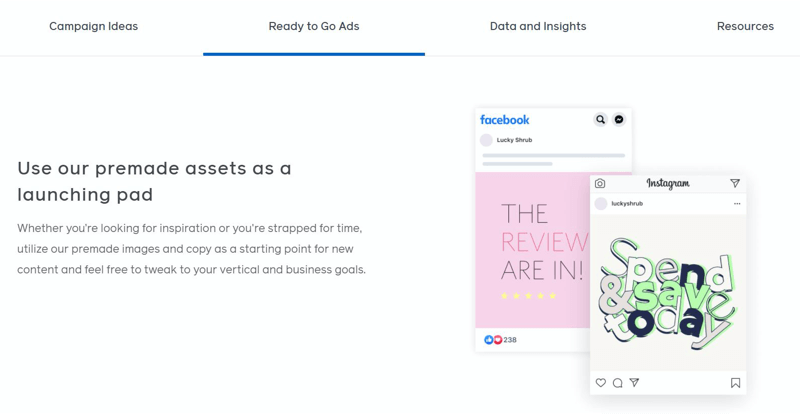Click the Lucky Shrub profile name
Image resolution: width=800 pixels, height=414 pixels.
pyautogui.click(x=514, y=140)
